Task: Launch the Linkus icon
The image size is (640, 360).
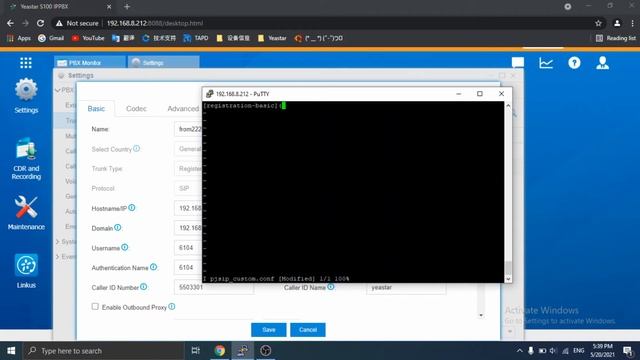Action: click(x=26, y=271)
